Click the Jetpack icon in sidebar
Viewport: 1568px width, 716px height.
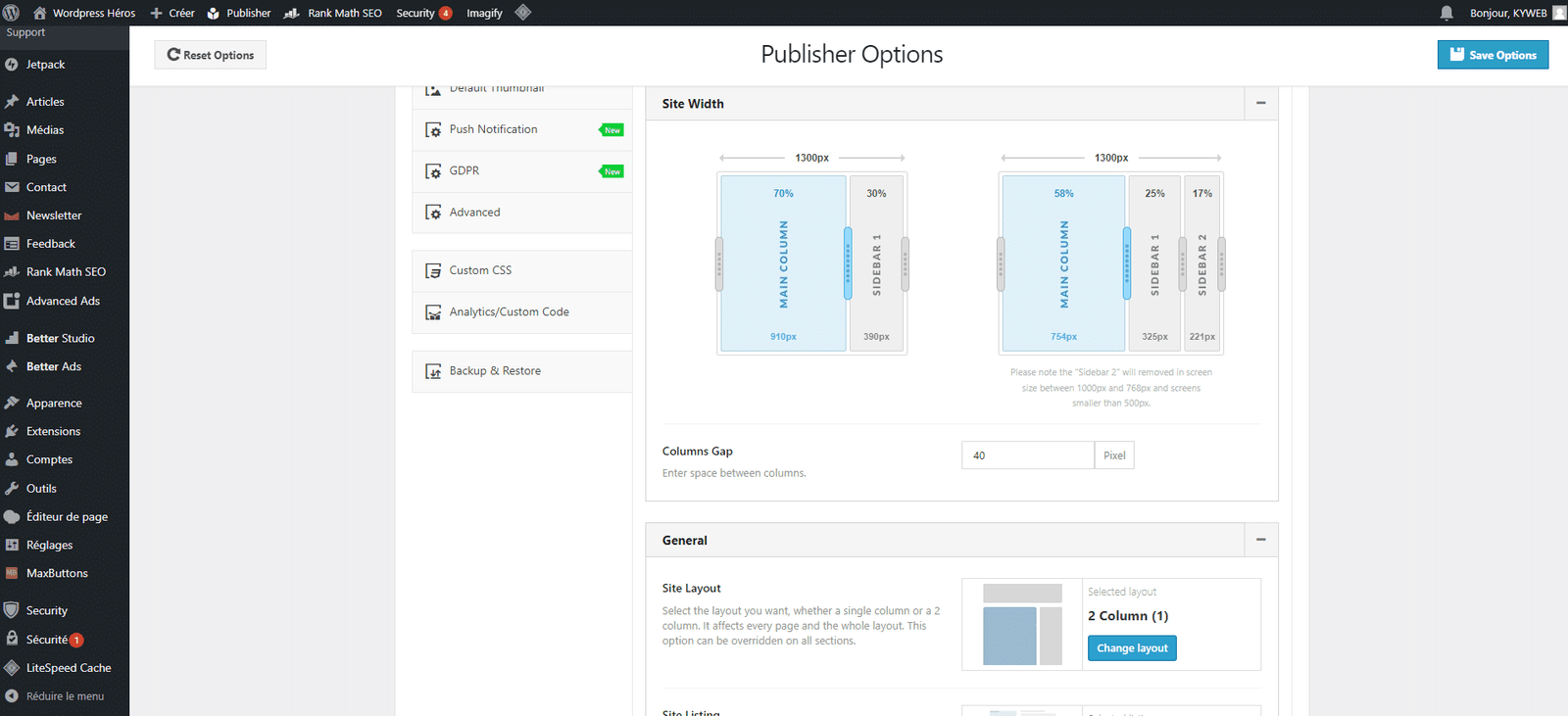tap(12, 65)
